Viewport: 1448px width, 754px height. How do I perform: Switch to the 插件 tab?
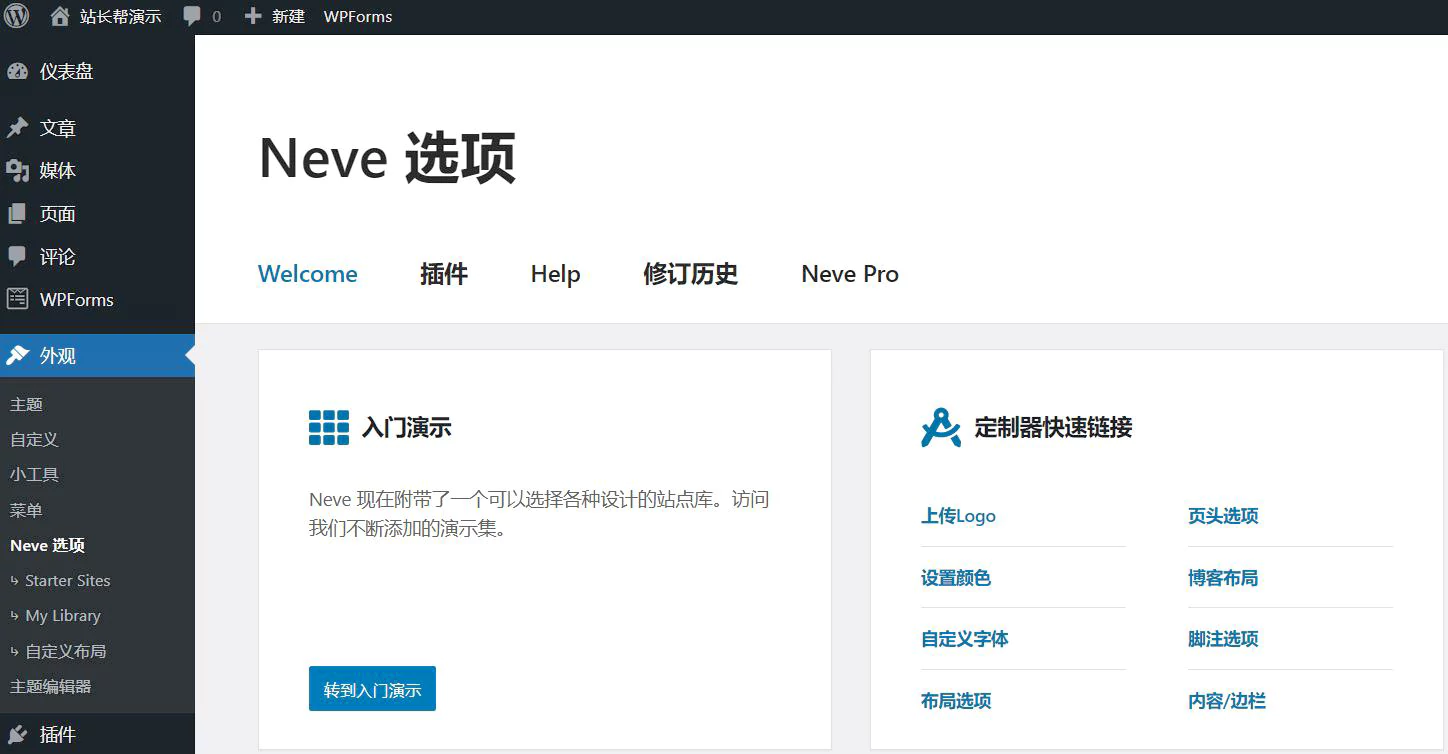(443, 274)
